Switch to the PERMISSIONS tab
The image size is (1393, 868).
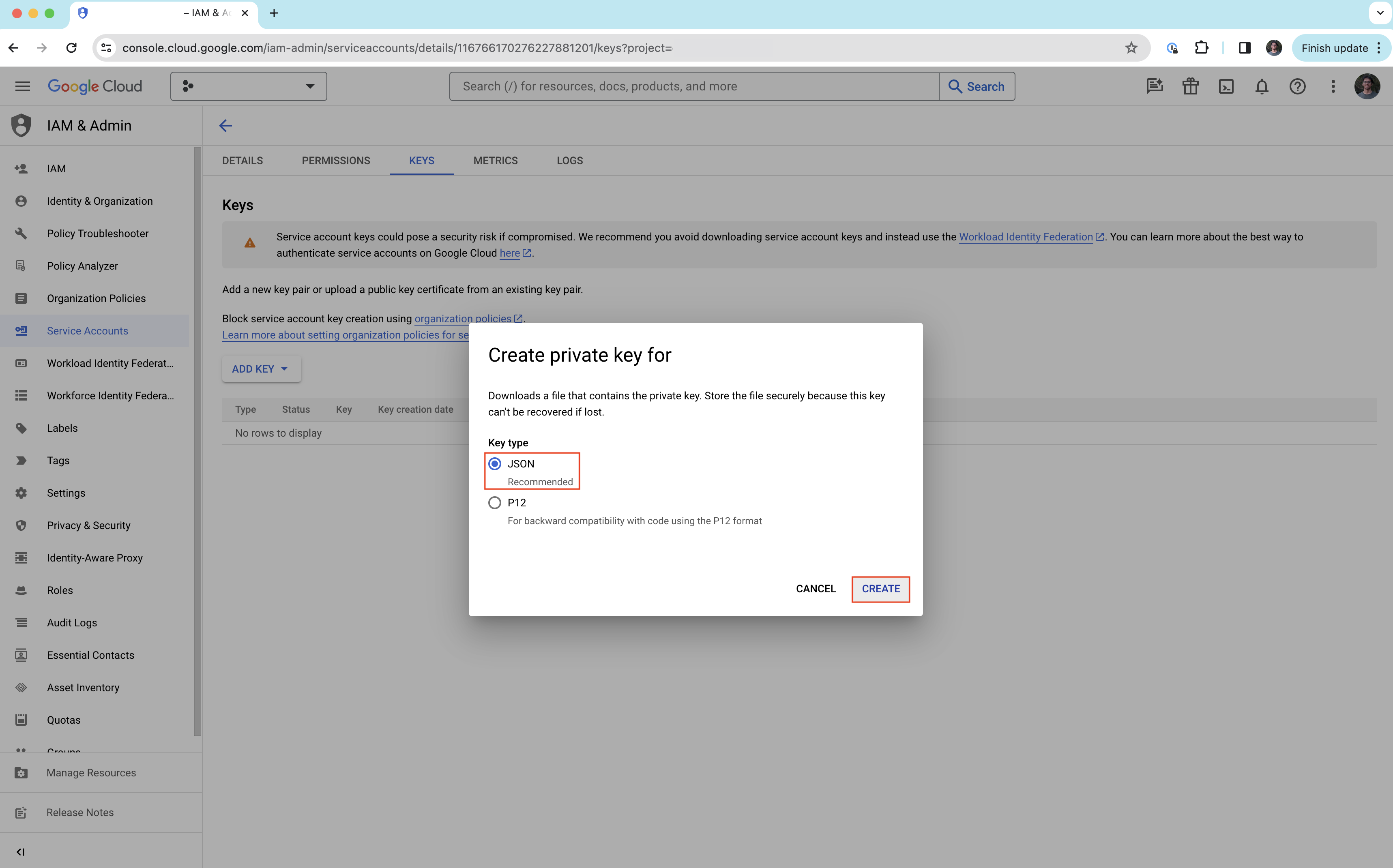[x=336, y=161]
